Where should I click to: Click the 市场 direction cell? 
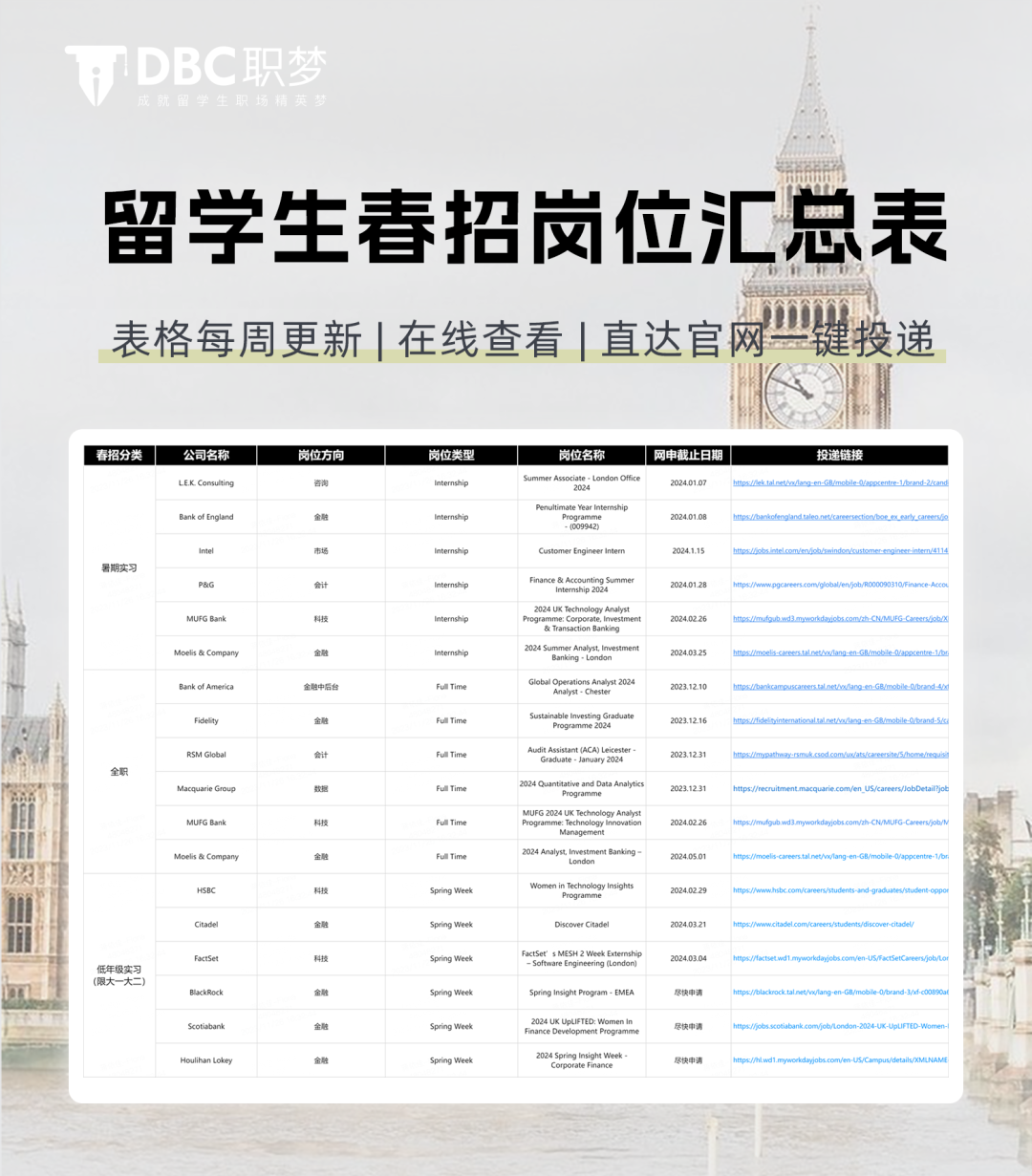coord(321,551)
